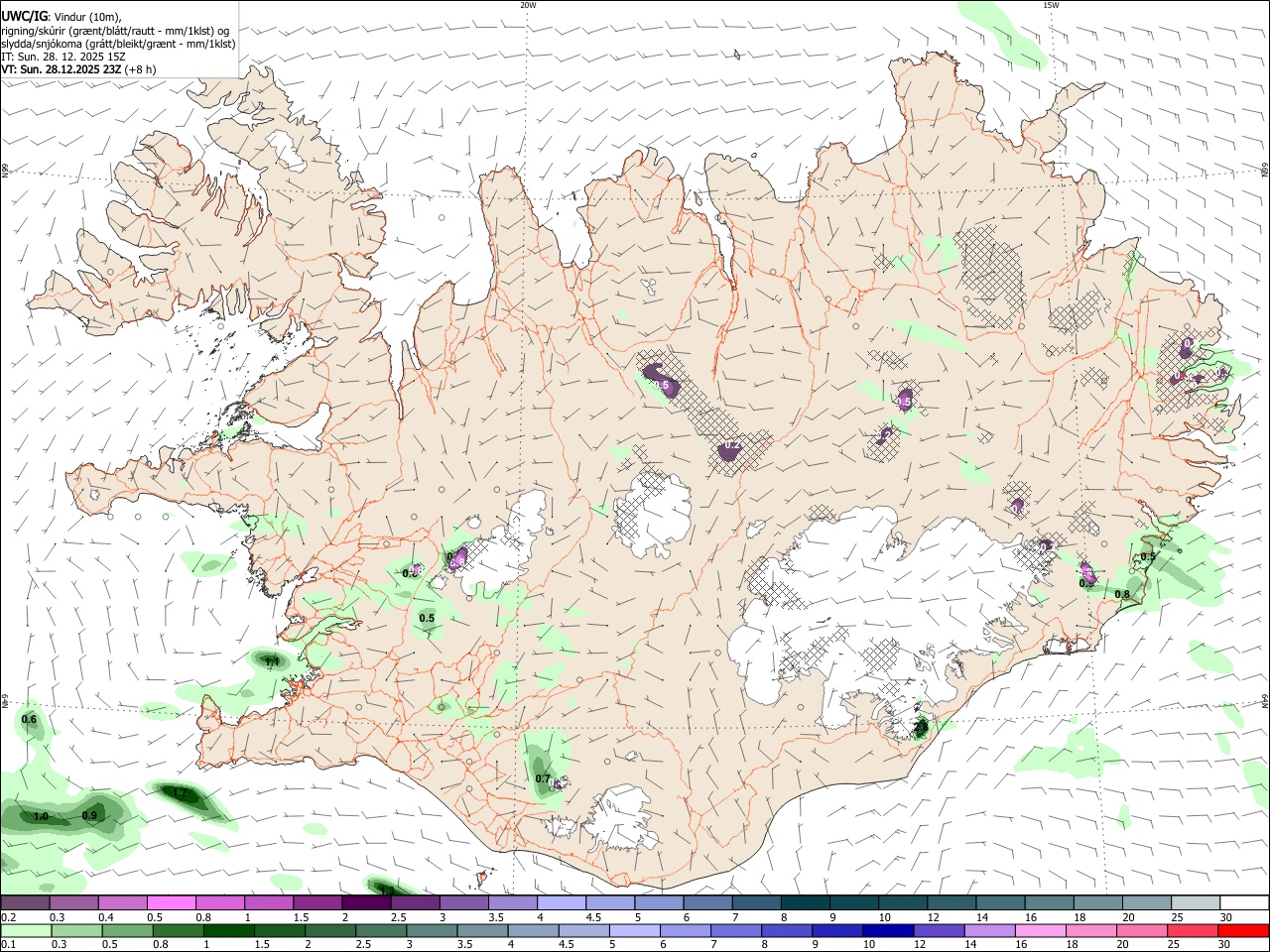Pick the white swatch above 30 in snow legend
Screen dimensions: 1270x952
tap(1243, 903)
